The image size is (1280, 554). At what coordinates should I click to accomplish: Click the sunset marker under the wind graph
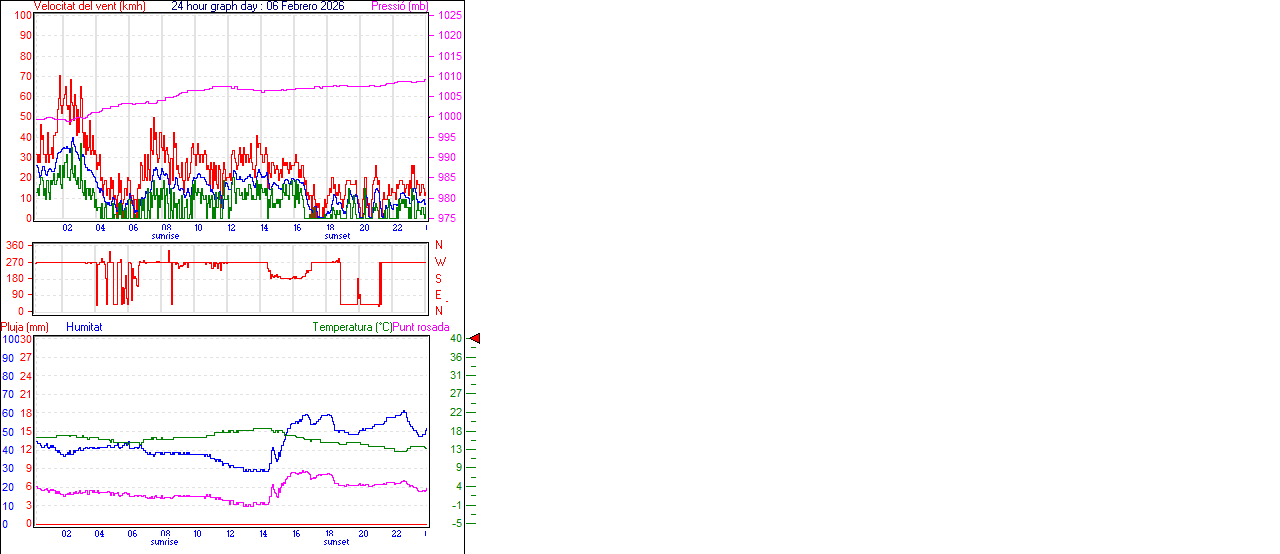coord(337,236)
